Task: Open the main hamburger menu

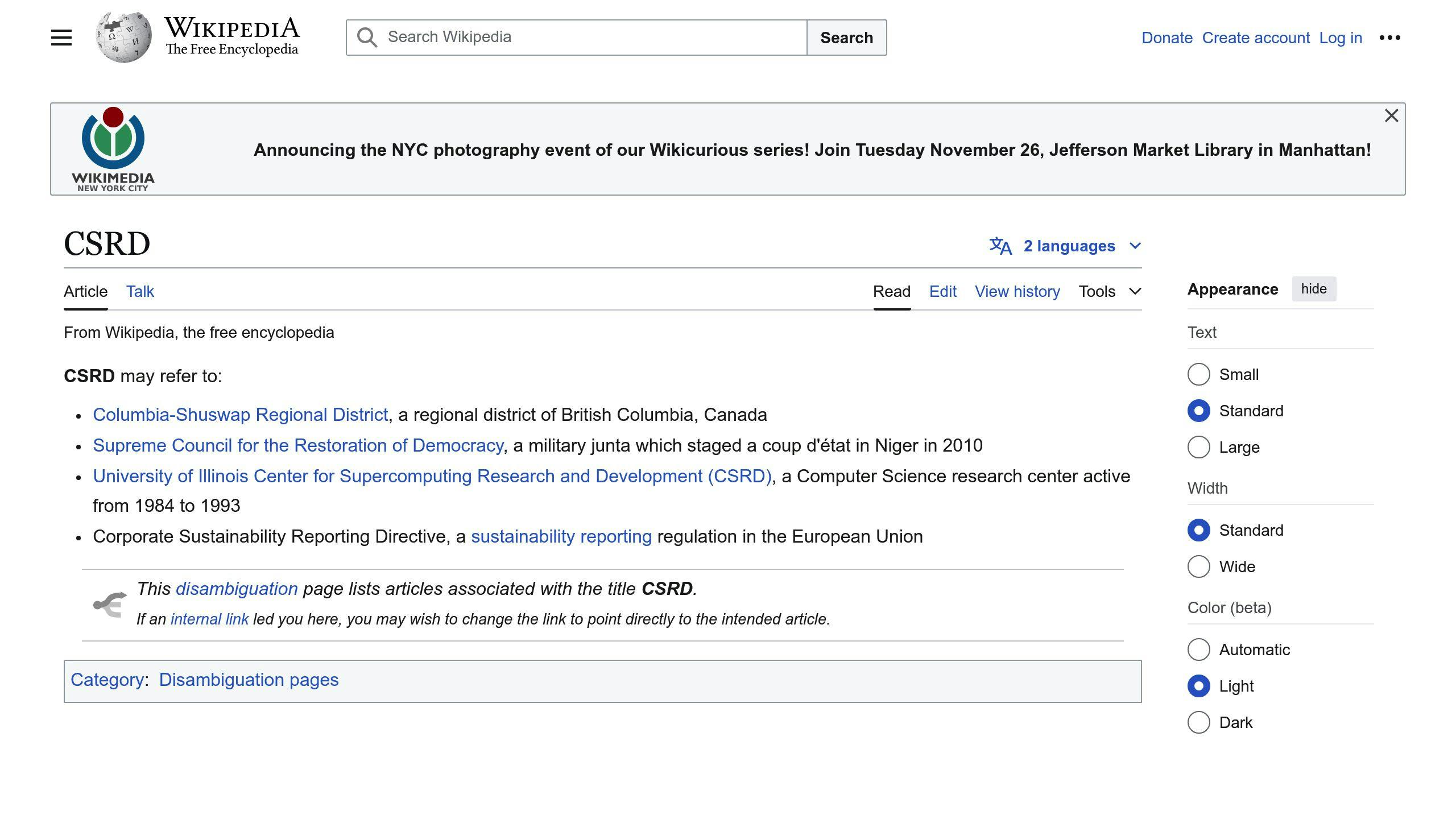Action: 61,38
